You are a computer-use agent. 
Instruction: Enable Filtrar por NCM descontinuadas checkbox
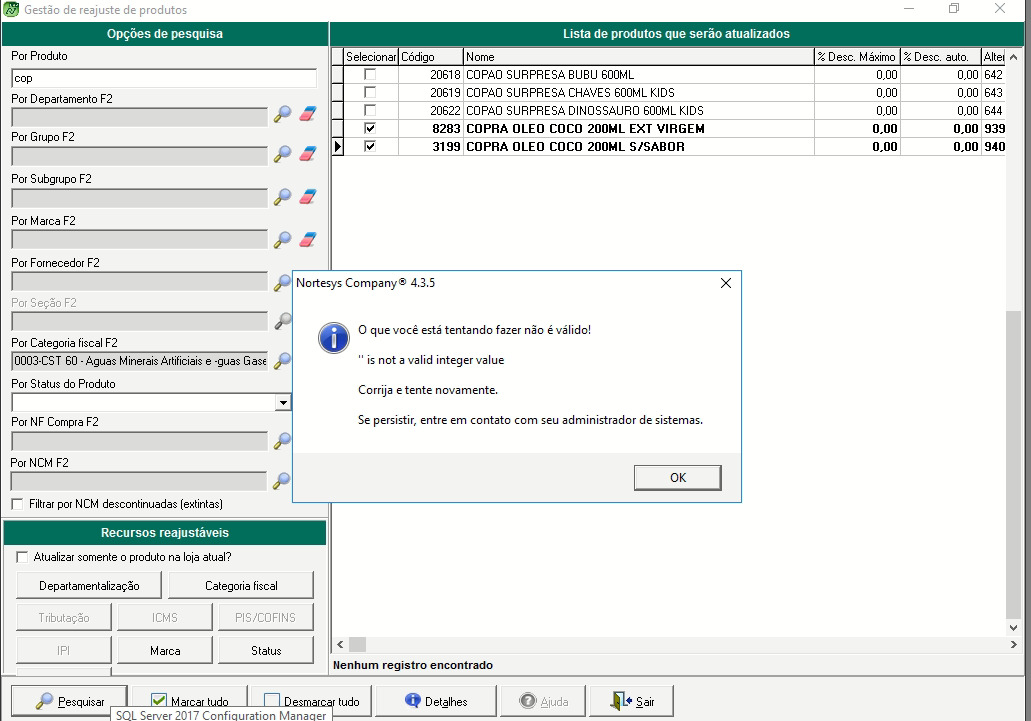[17, 504]
